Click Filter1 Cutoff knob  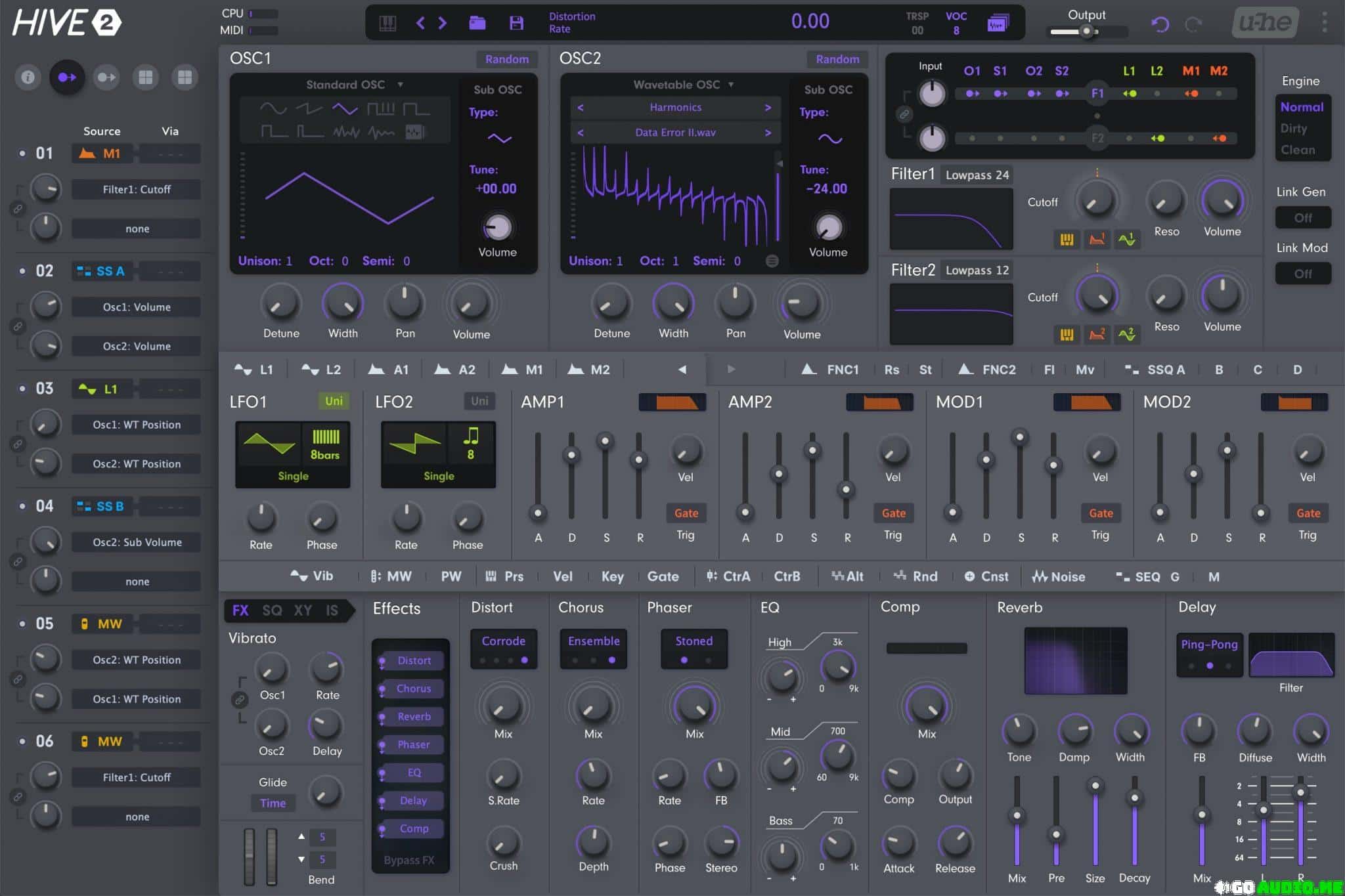1097,200
